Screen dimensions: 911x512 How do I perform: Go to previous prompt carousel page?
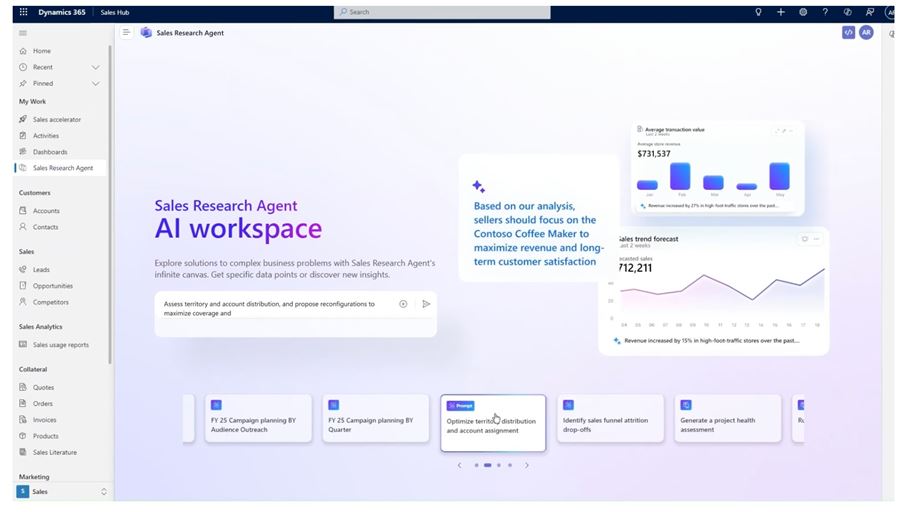460,465
